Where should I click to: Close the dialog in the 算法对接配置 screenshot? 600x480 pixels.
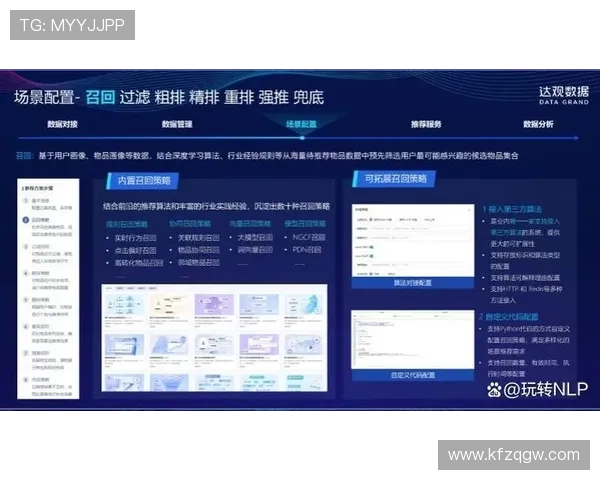(469, 210)
